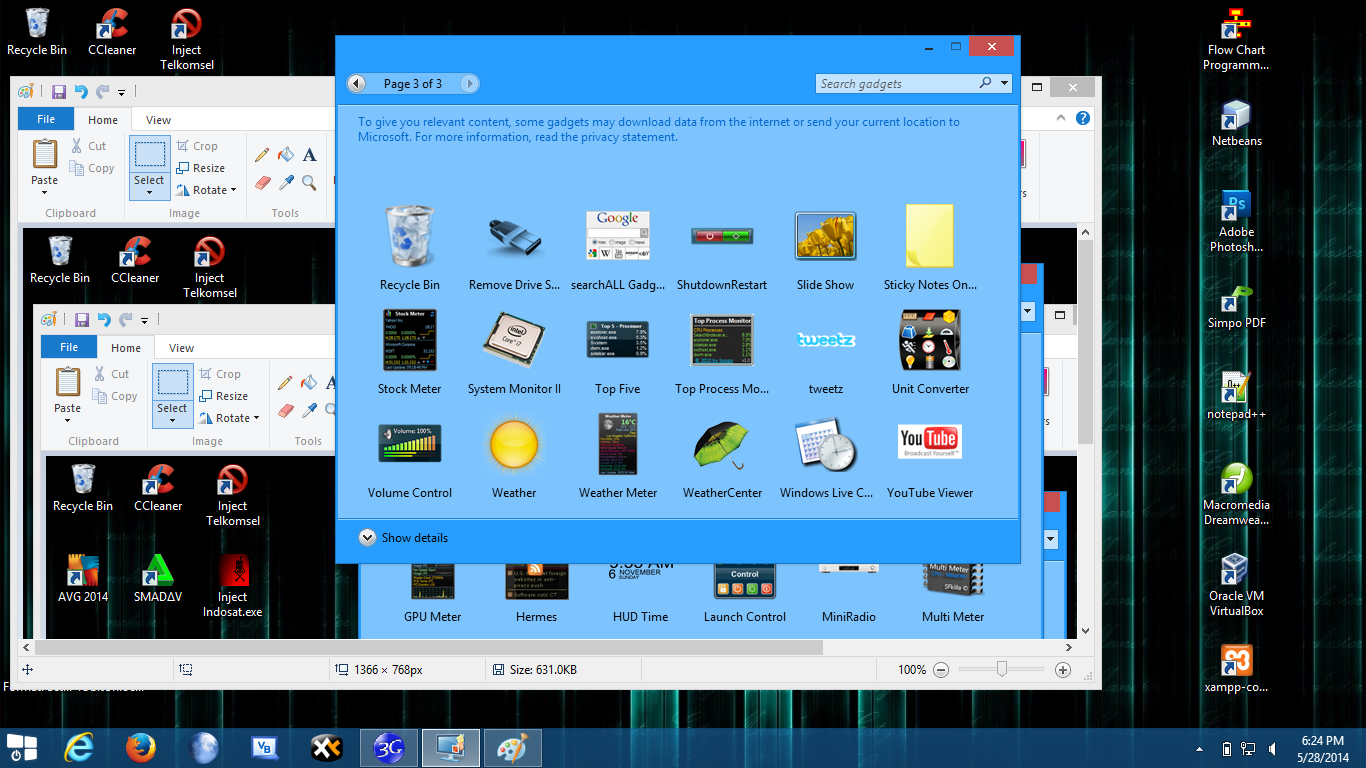Click Crop in the outer Paint ribbon

[197, 146]
